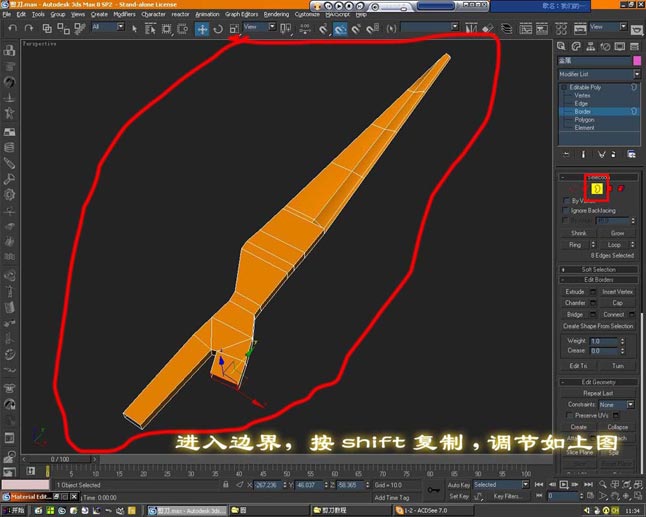Select Polygon sub-object in modifier stack

[x=584, y=119]
